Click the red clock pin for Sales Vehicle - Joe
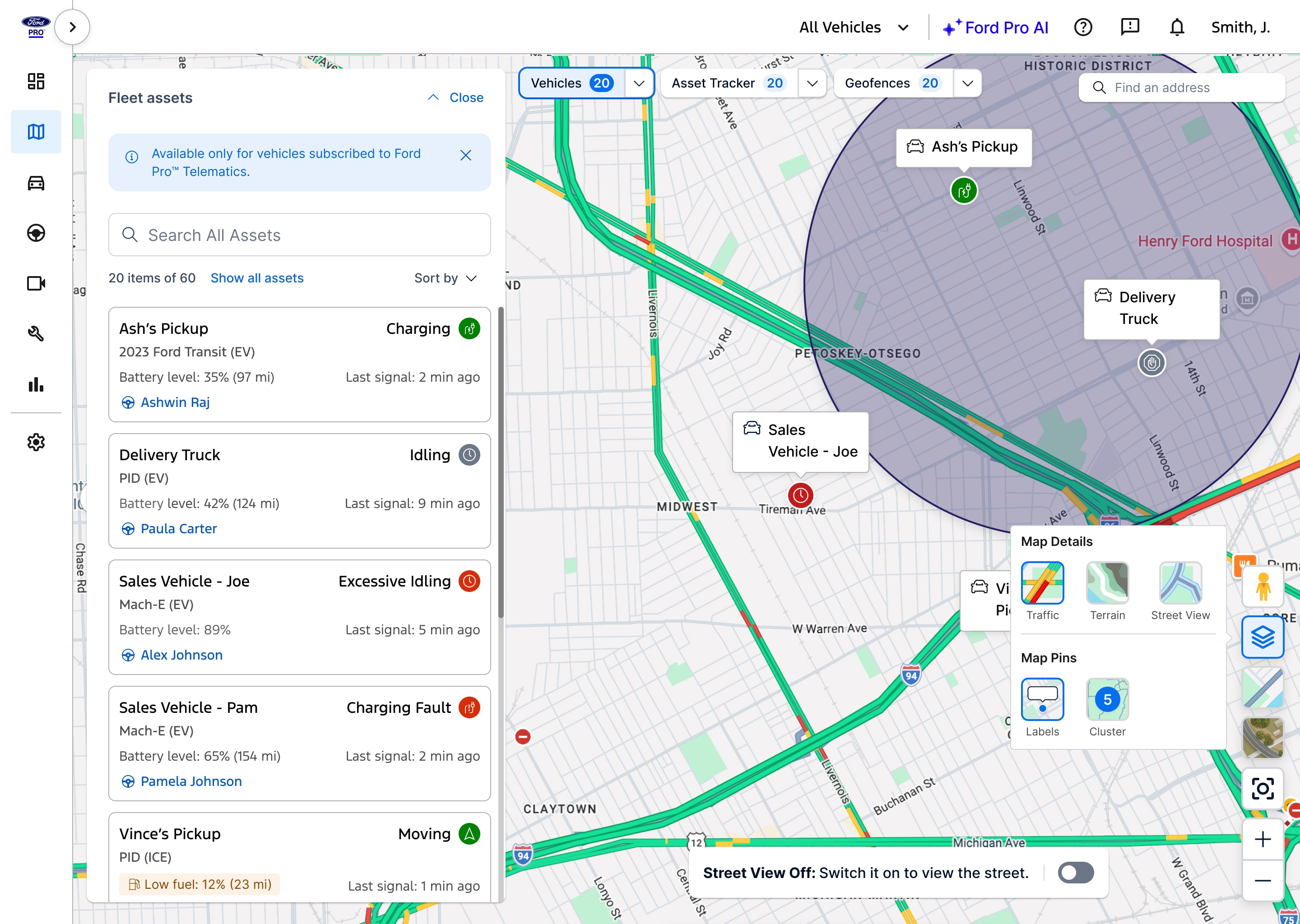Viewport: 1300px width, 924px height. (x=800, y=495)
